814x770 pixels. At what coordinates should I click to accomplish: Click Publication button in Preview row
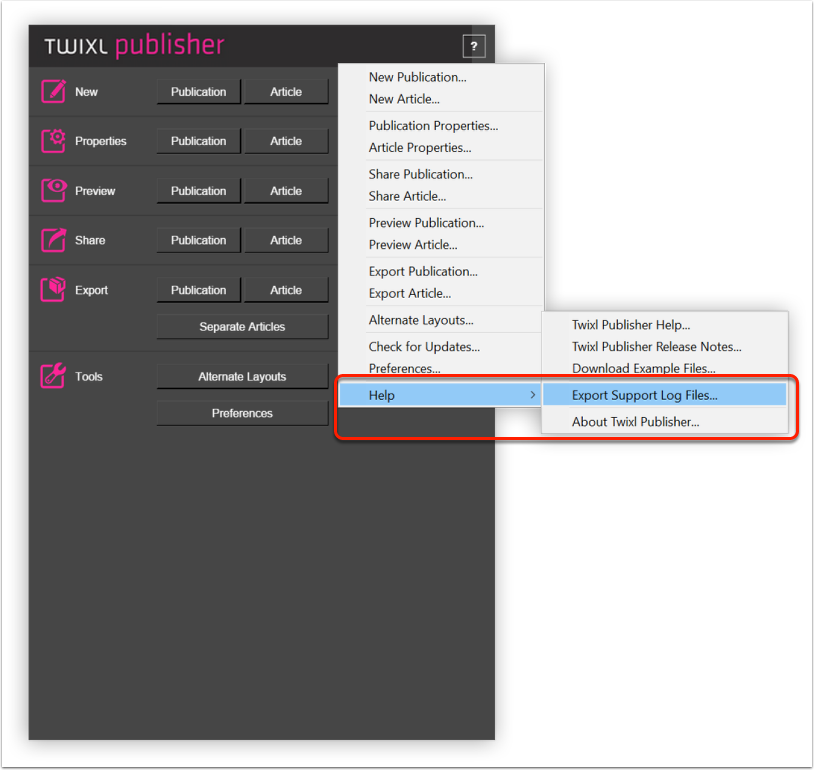[x=199, y=191]
